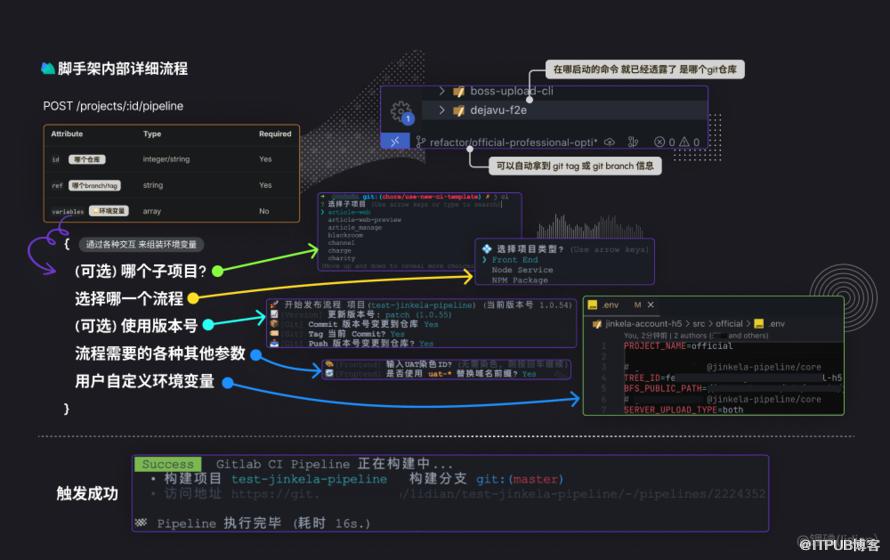Click the integer/string type cell

point(166,159)
